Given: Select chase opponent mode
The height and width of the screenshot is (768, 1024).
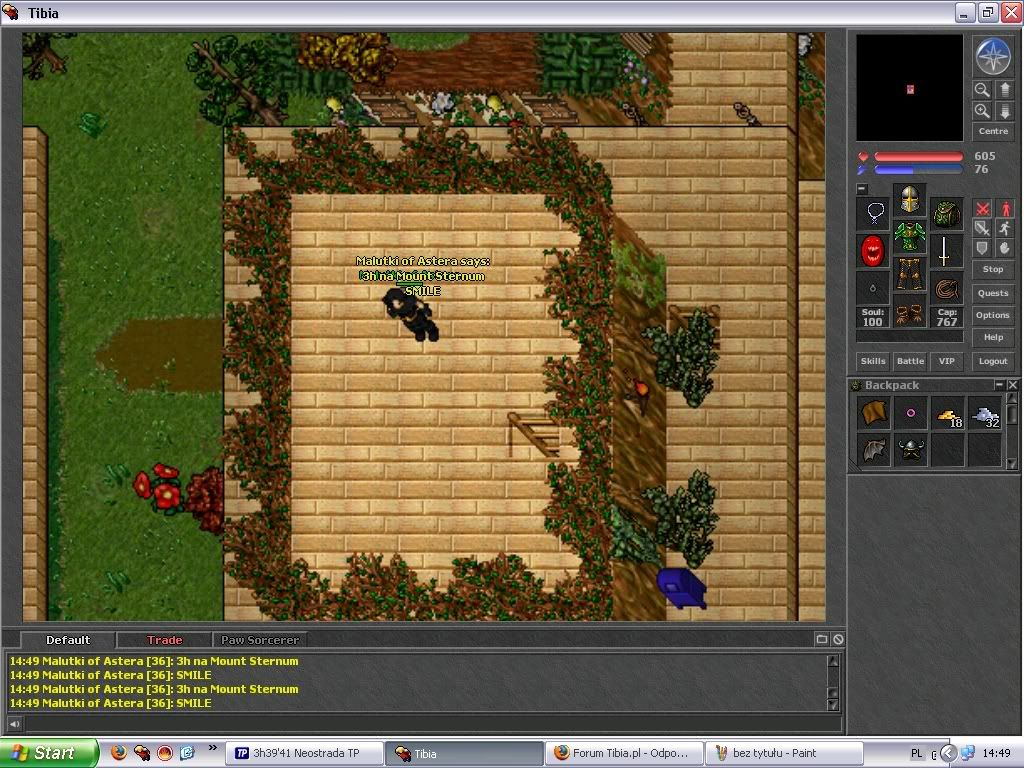Looking at the screenshot, I should (x=1005, y=229).
